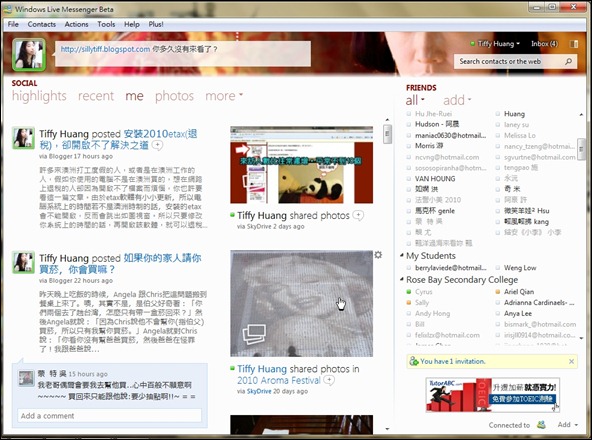Select contact Anya Lee

point(518,313)
